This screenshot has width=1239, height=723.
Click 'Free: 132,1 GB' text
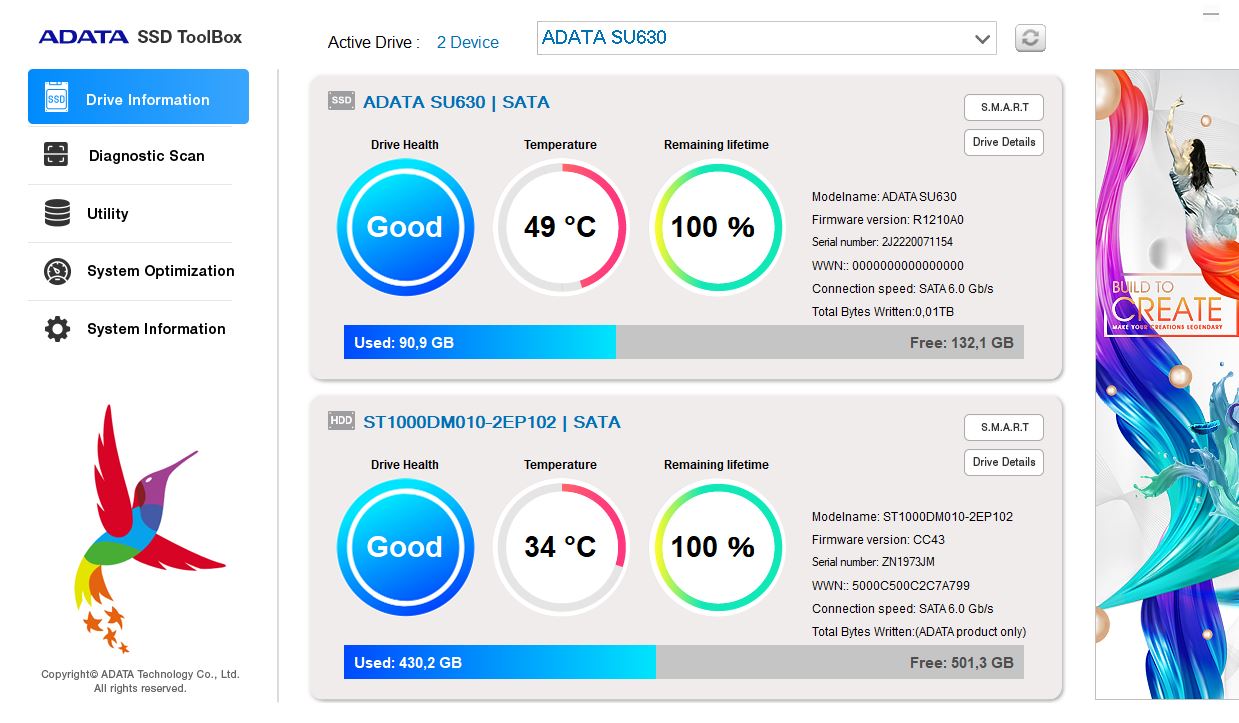pyautogui.click(x=962, y=342)
